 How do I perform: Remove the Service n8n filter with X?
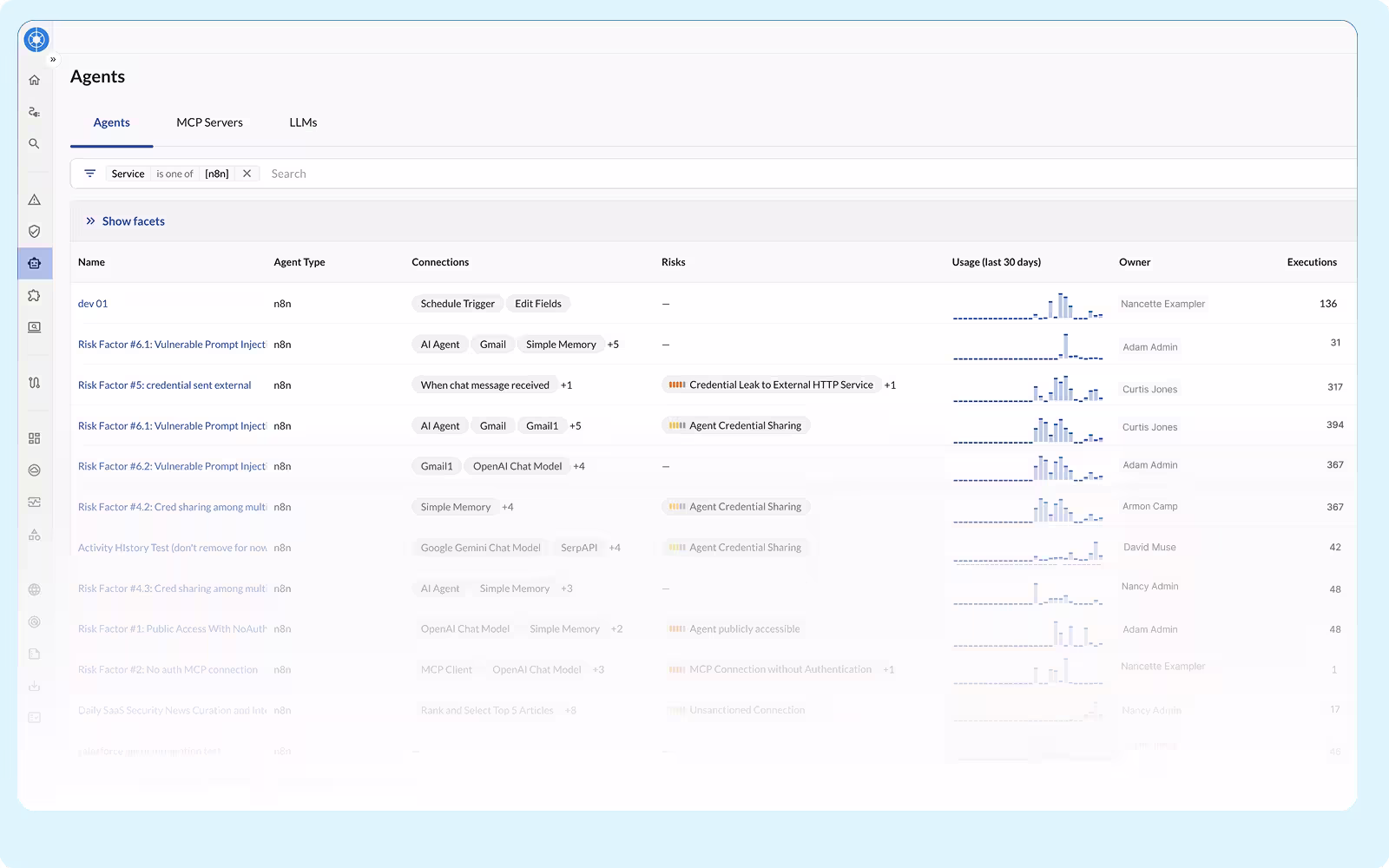coord(247,174)
